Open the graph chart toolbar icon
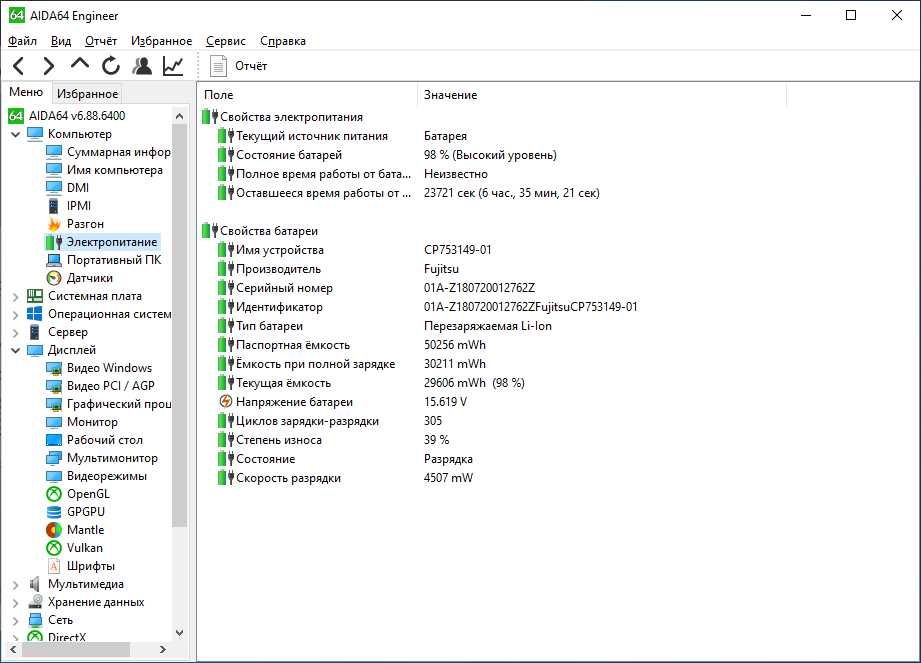The width and height of the screenshot is (921, 663). (173, 66)
